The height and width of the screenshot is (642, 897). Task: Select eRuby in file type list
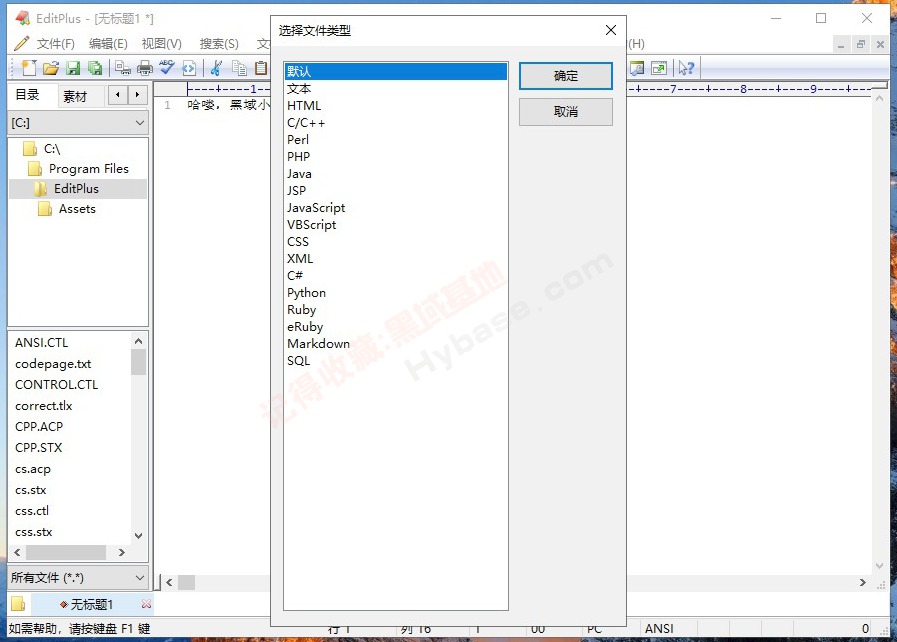pyautogui.click(x=395, y=326)
